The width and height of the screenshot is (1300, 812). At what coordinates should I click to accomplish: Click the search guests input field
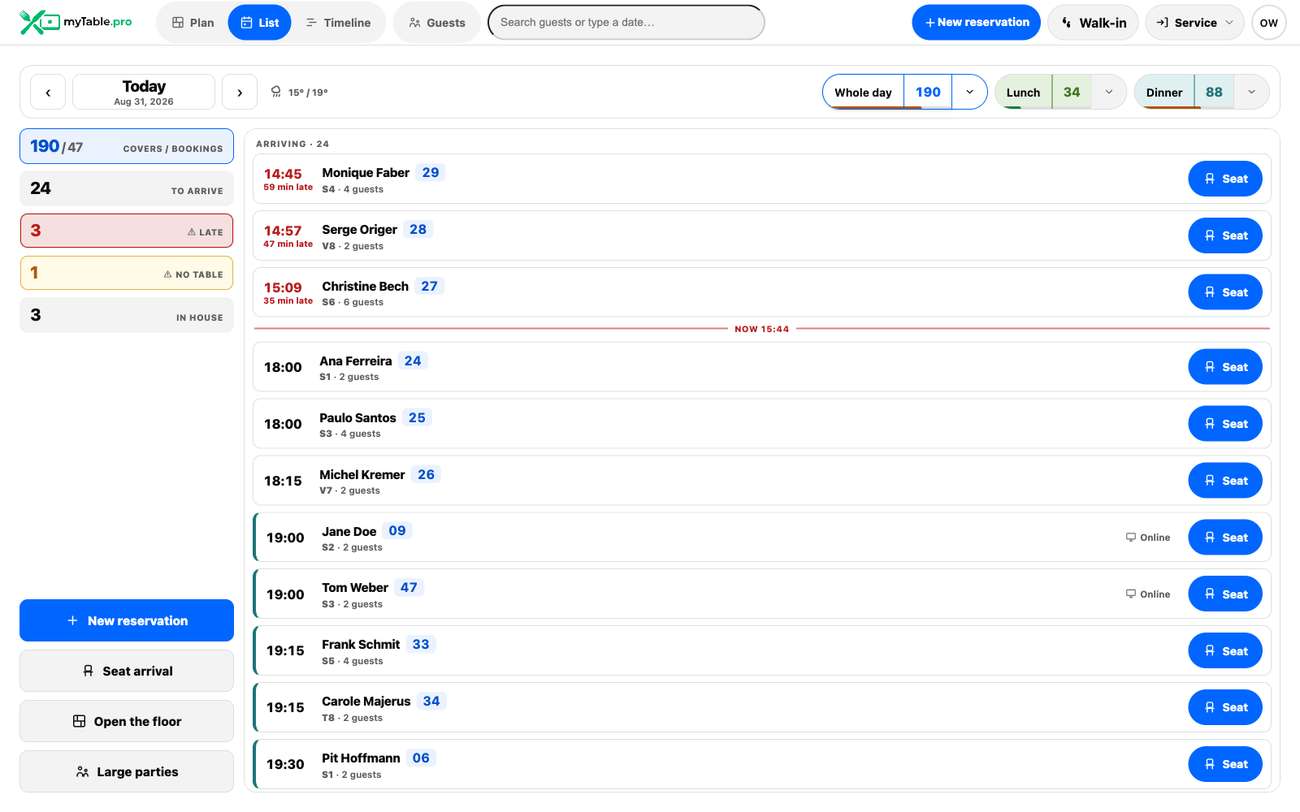tap(626, 22)
